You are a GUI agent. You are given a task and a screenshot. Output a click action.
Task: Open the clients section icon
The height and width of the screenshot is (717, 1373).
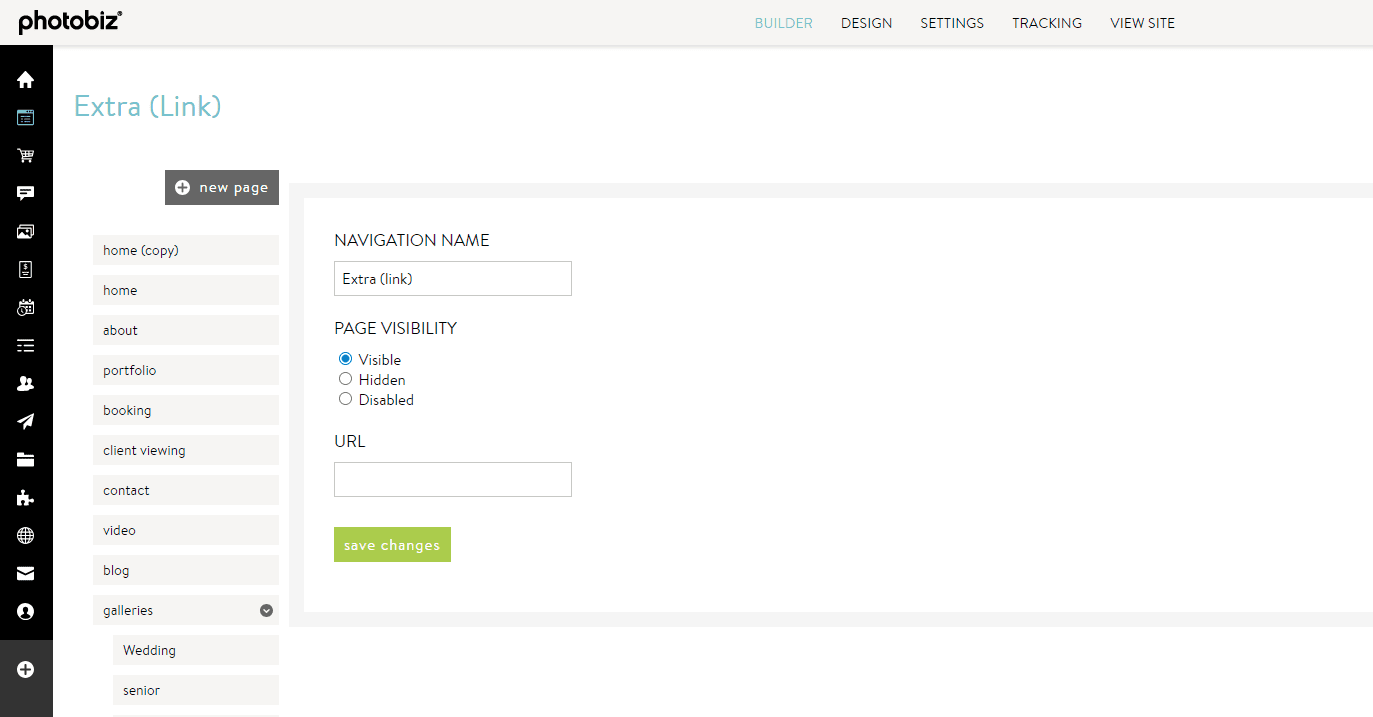coord(26,383)
